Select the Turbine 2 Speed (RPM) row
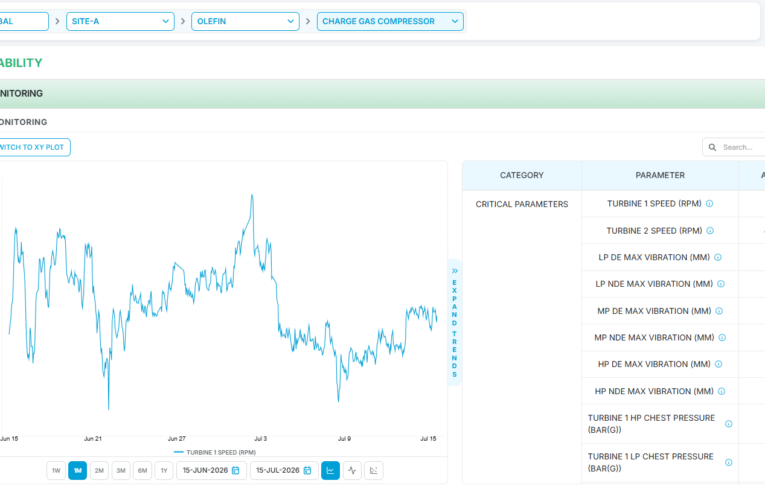The width and height of the screenshot is (765, 495). coord(660,231)
